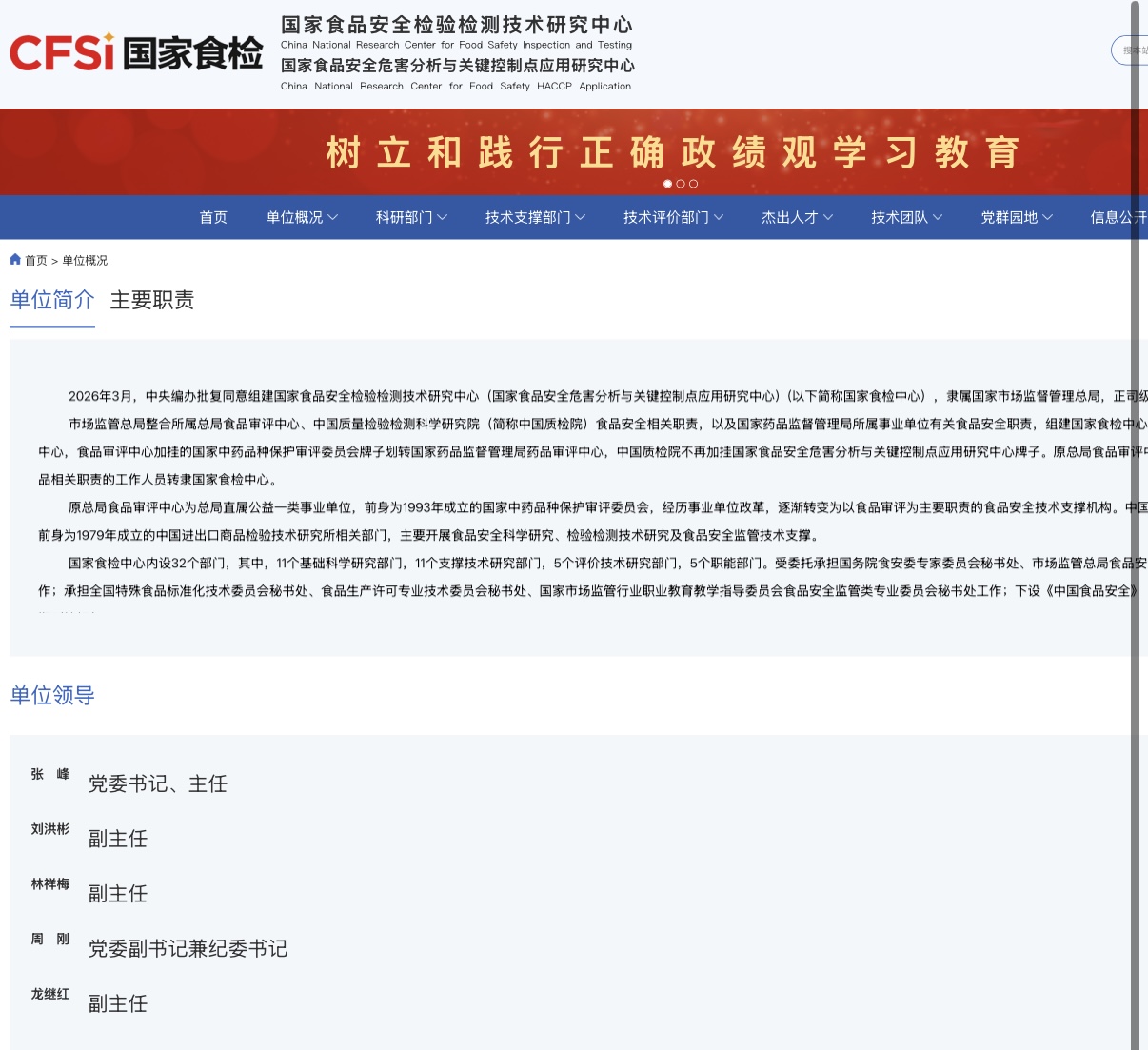
Task: Expand the 技术评价部门 dropdown menu
Action: tap(673, 217)
